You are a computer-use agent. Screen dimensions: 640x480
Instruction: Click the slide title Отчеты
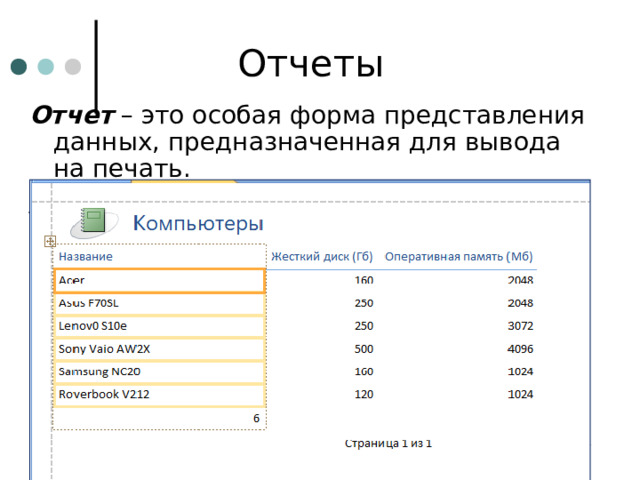click(311, 64)
